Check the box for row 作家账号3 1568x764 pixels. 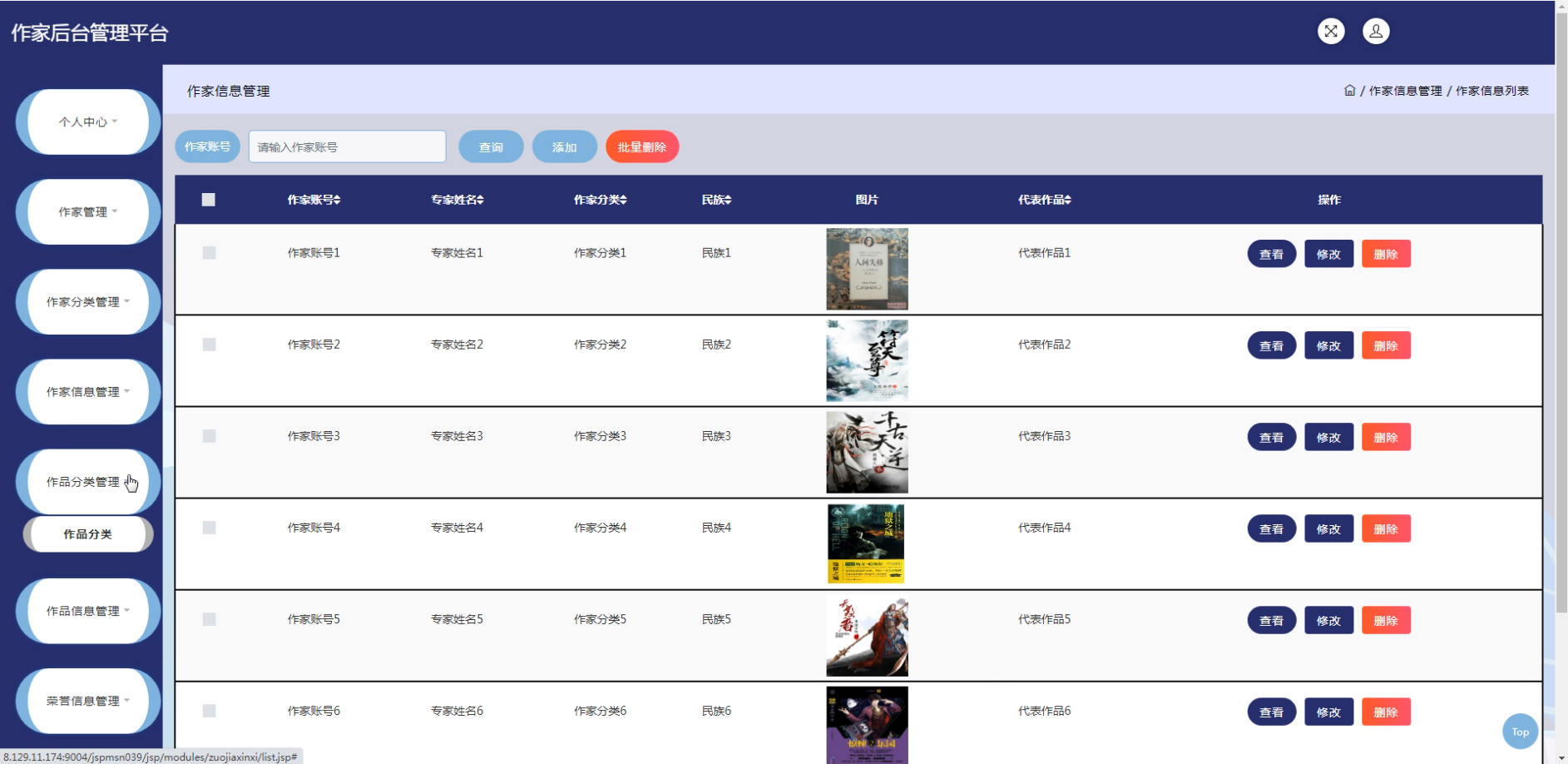pos(209,436)
